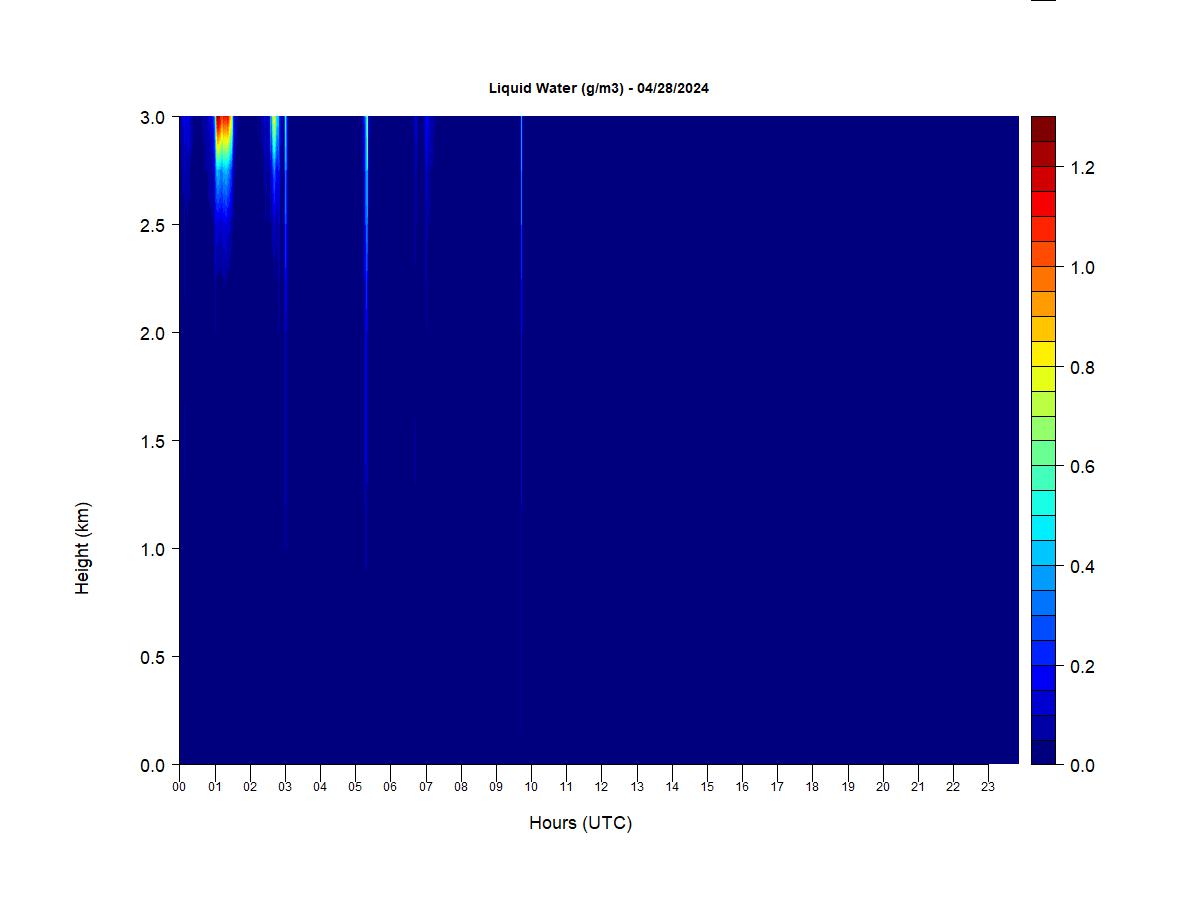The image size is (1200, 900).
Task: Click hour 16 on the time axis
Action: [742, 787]
